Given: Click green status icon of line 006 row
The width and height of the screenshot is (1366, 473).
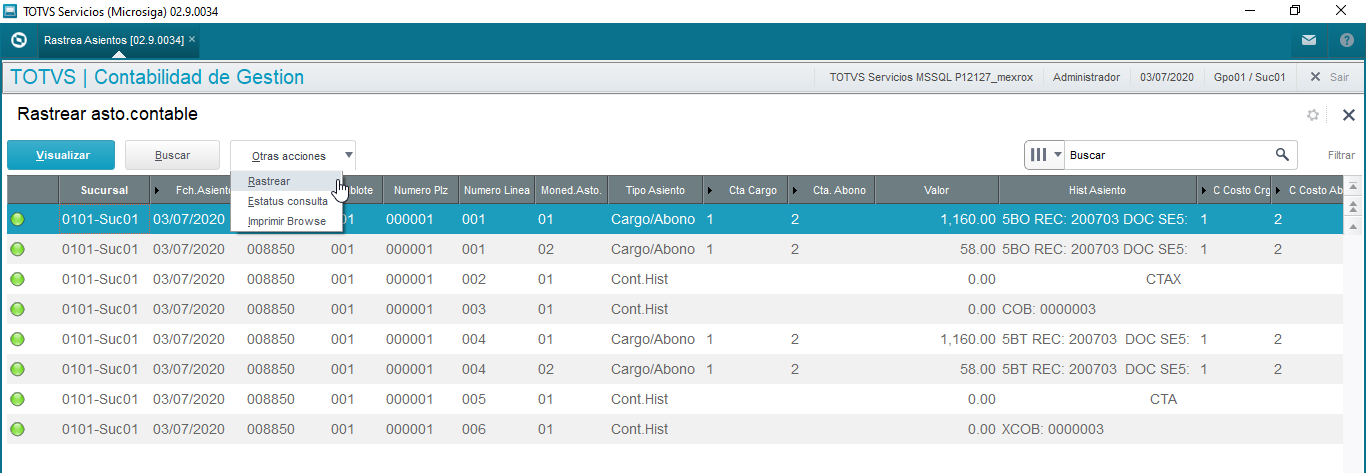Looking at the screenshot, I should (x=18, y=429).
